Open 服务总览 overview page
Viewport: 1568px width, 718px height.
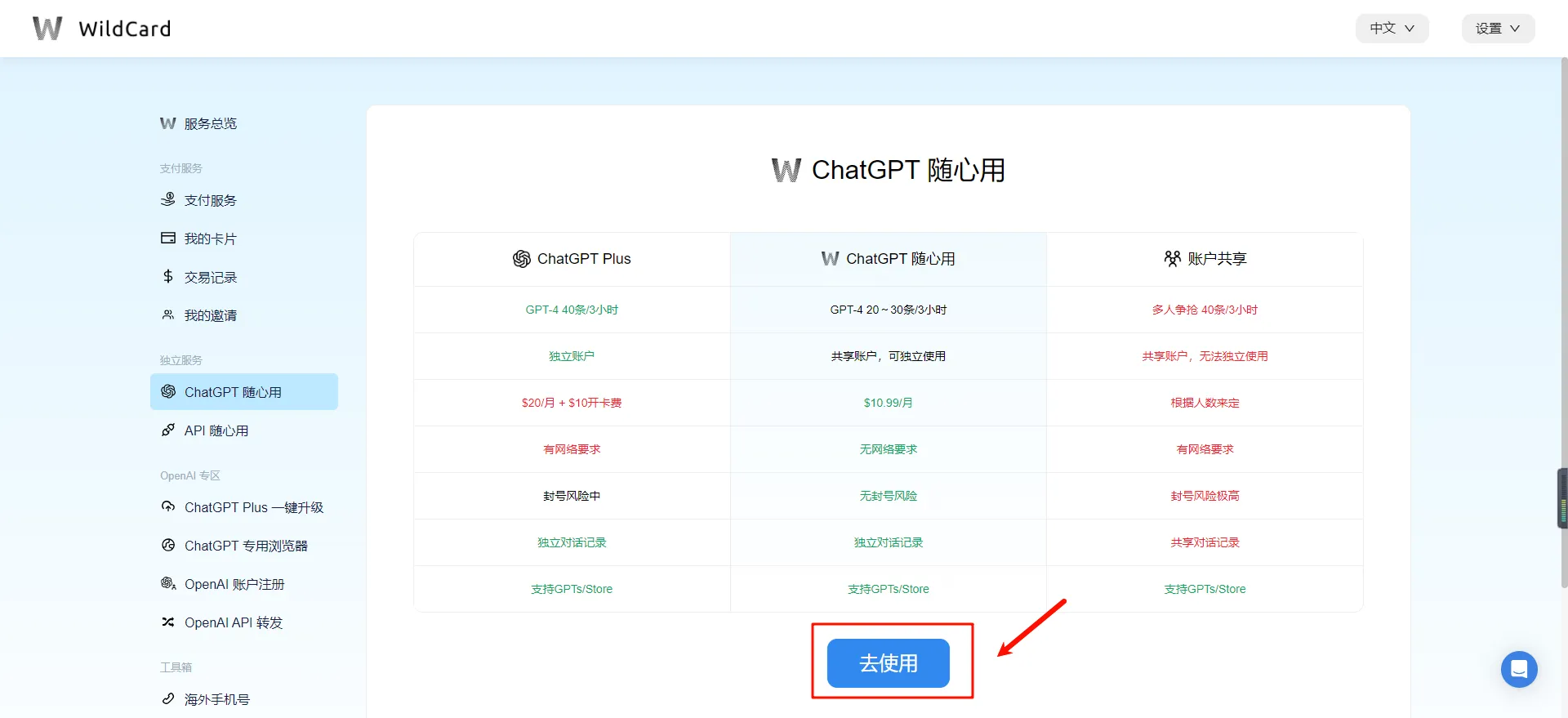click(209, 123)
